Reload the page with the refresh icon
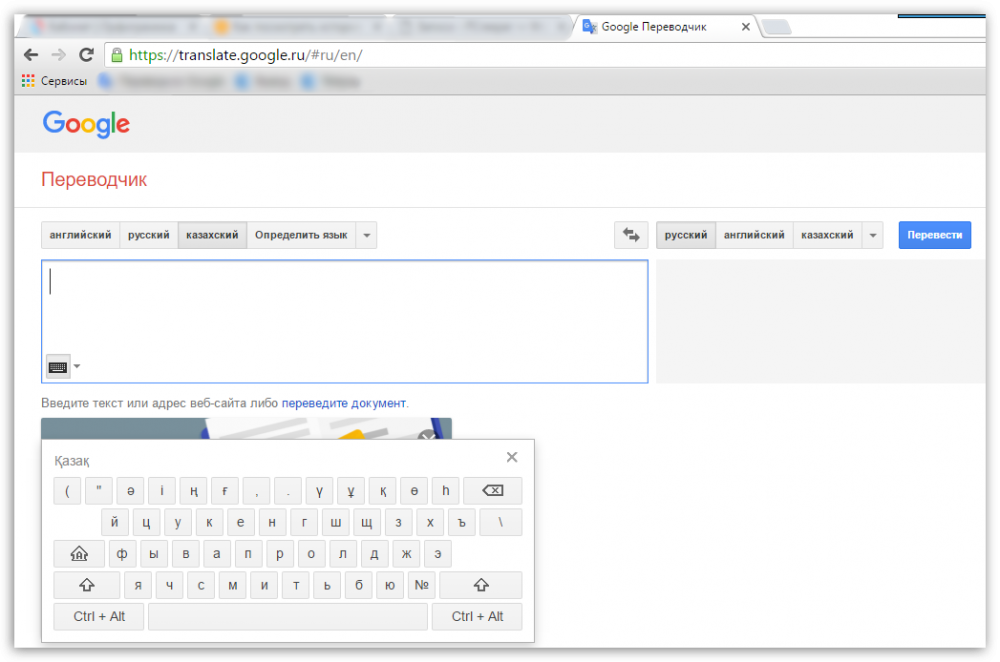This screenshot has height=662, width=1000. tap(86, 55)
